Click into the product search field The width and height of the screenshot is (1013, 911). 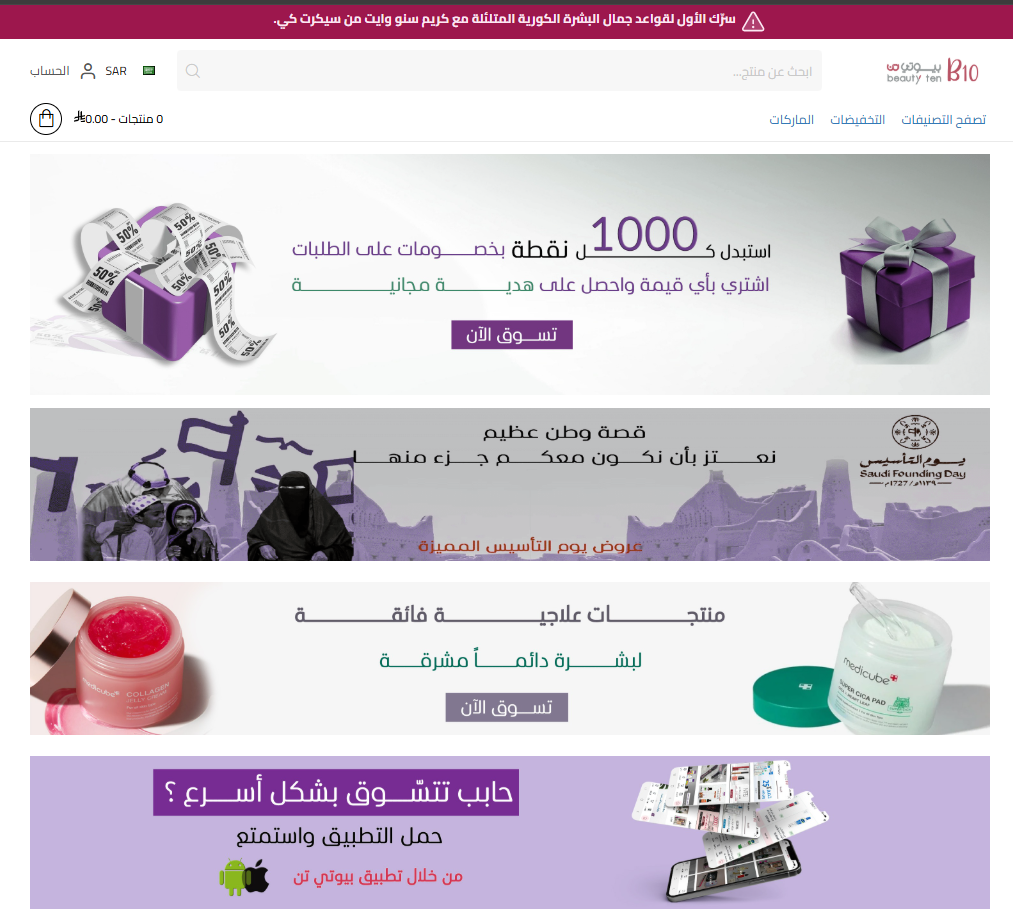(x=499, y=71)
